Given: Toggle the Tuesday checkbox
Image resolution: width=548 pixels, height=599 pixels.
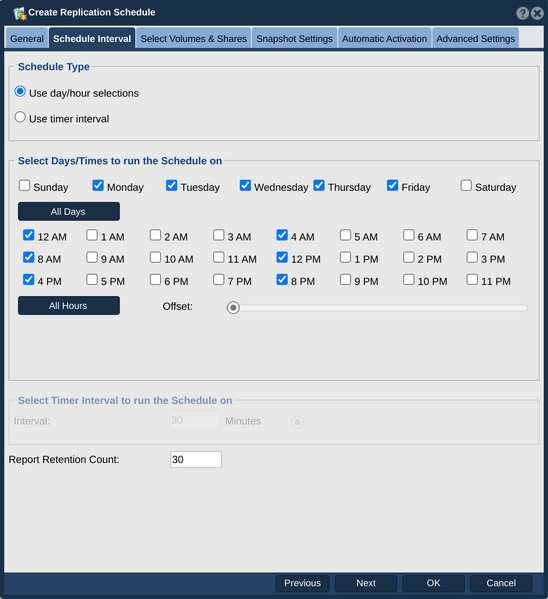Looking at the screenshot, I should [x=172, y=185].
